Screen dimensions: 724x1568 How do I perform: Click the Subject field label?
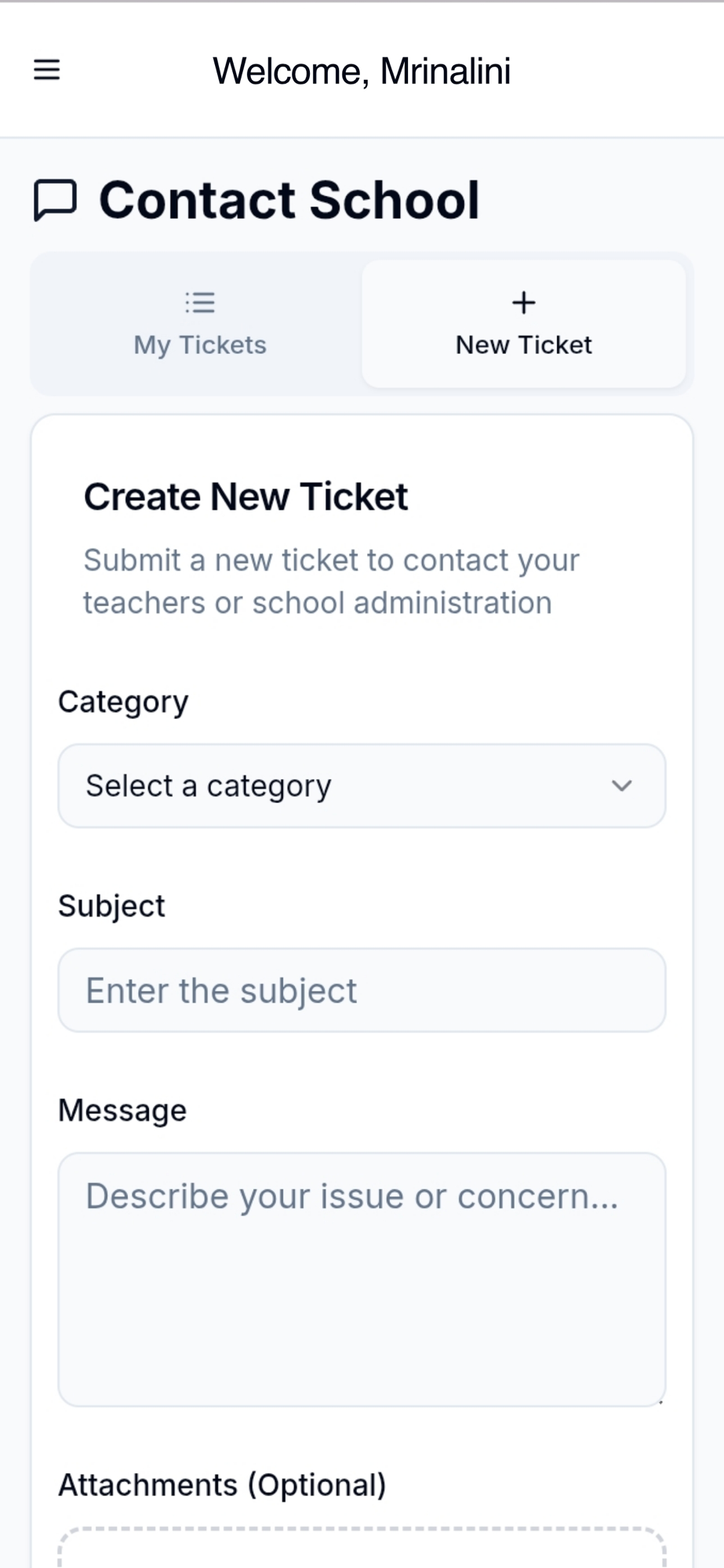(111, 906)
